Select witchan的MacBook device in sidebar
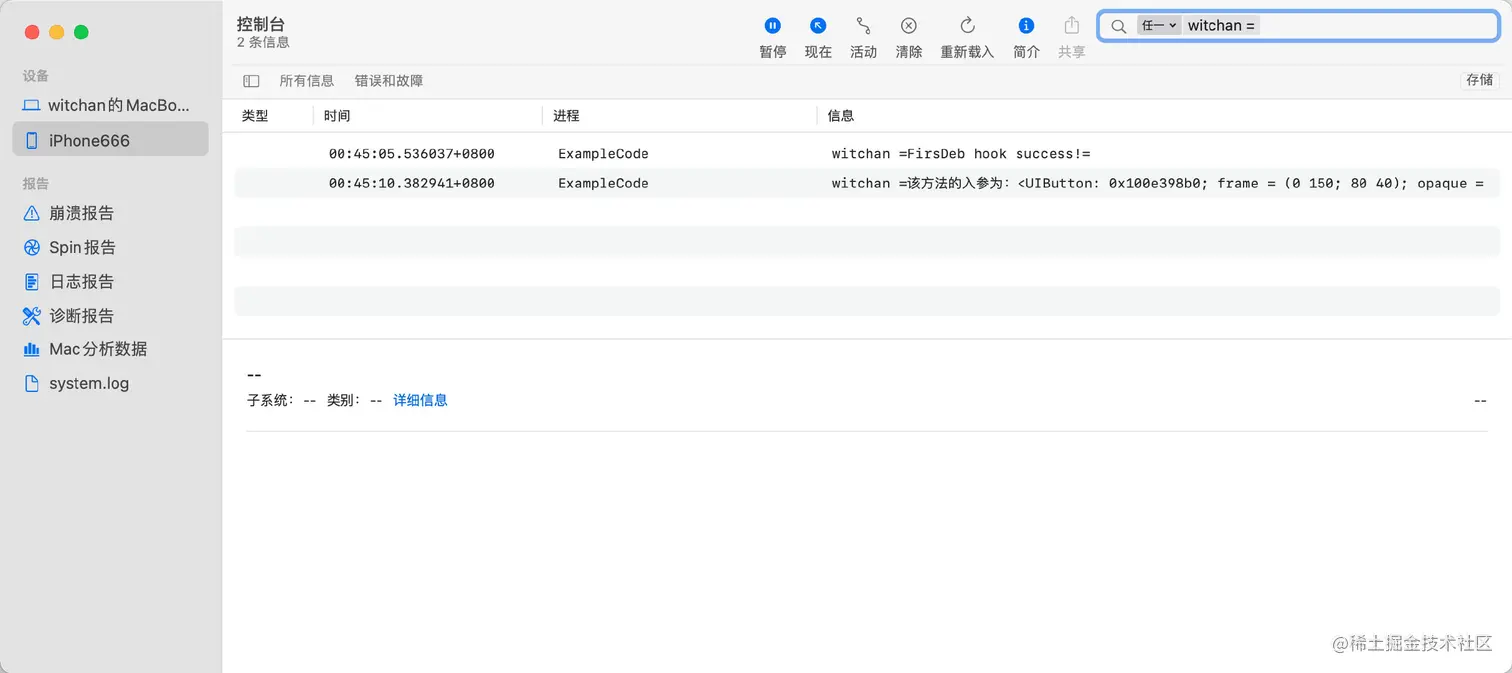 (x=110, y=105)
